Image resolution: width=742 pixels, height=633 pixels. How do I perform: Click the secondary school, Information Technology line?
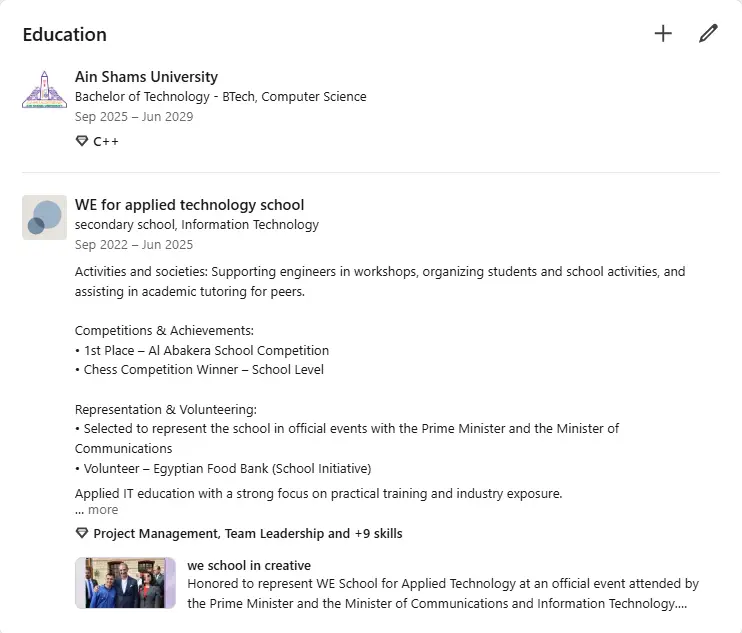pyautogui.click(x=197, y=225)
